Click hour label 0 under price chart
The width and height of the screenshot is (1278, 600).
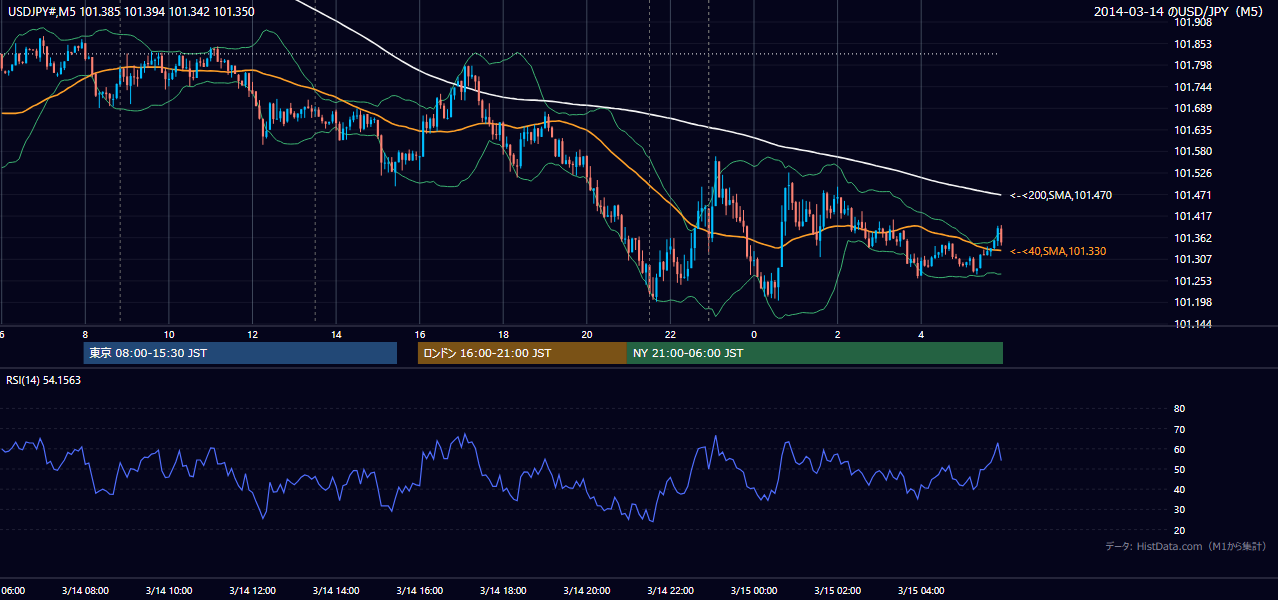(754, 334)
